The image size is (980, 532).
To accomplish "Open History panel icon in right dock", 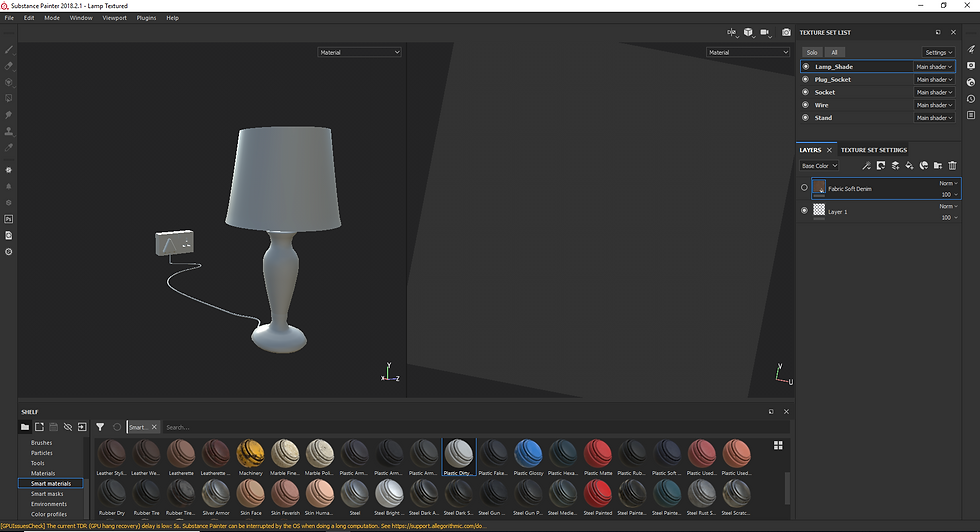I will pyautogui.click(x=971, y=99).
